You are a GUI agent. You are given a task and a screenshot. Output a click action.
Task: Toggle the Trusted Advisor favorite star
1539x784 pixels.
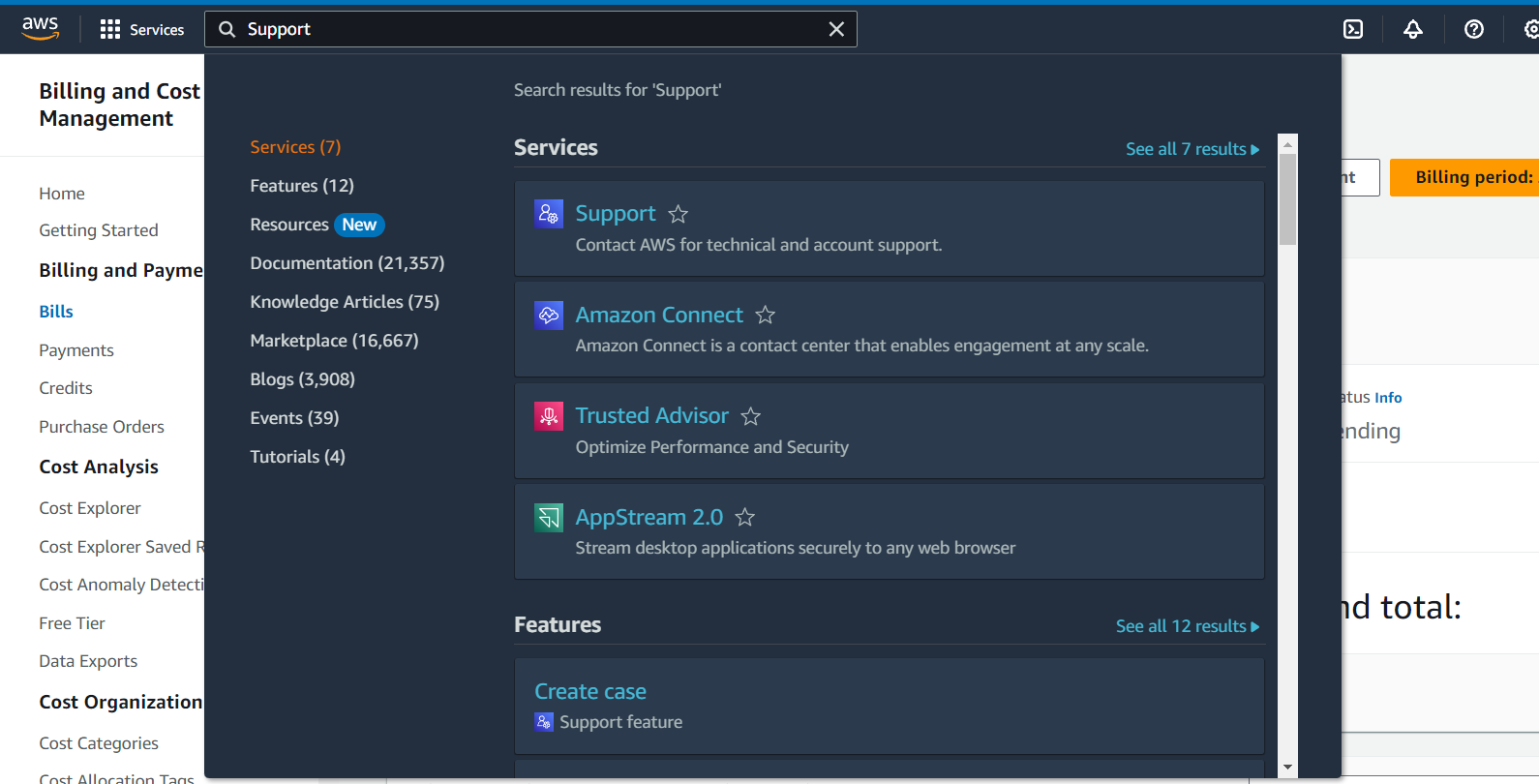751,416
